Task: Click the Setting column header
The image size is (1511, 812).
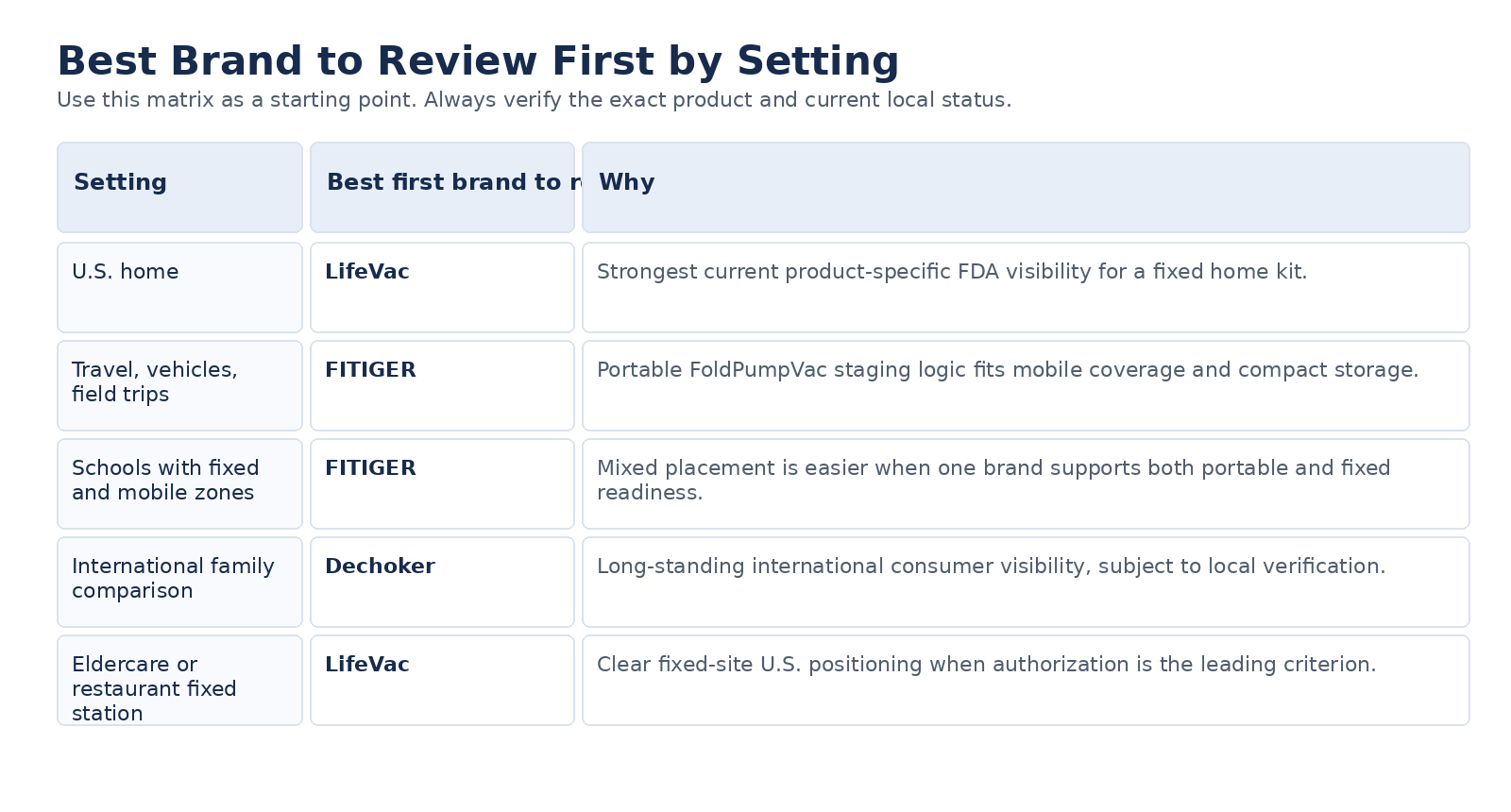Action: click(179, 187)
